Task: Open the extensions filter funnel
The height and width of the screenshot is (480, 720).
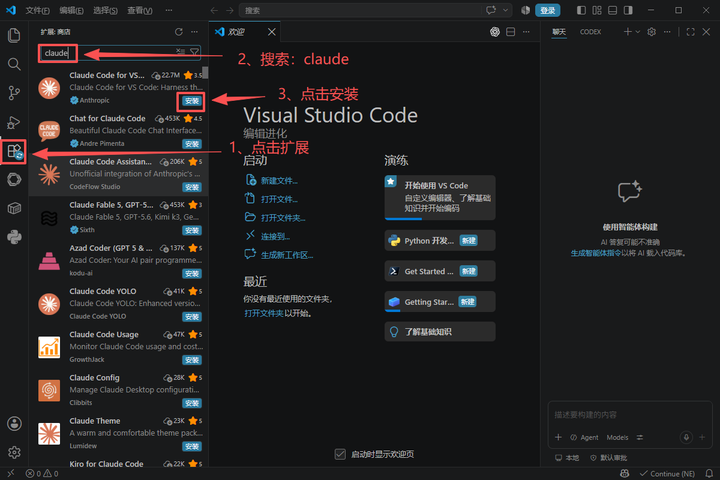Action: (195, 51)
